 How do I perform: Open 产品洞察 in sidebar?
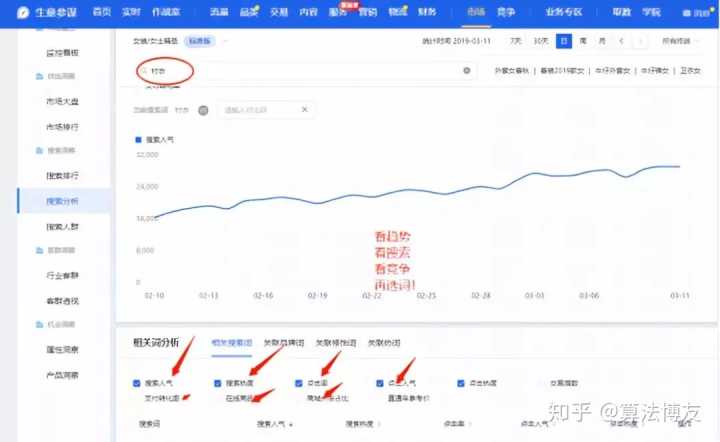pos(62,375)
